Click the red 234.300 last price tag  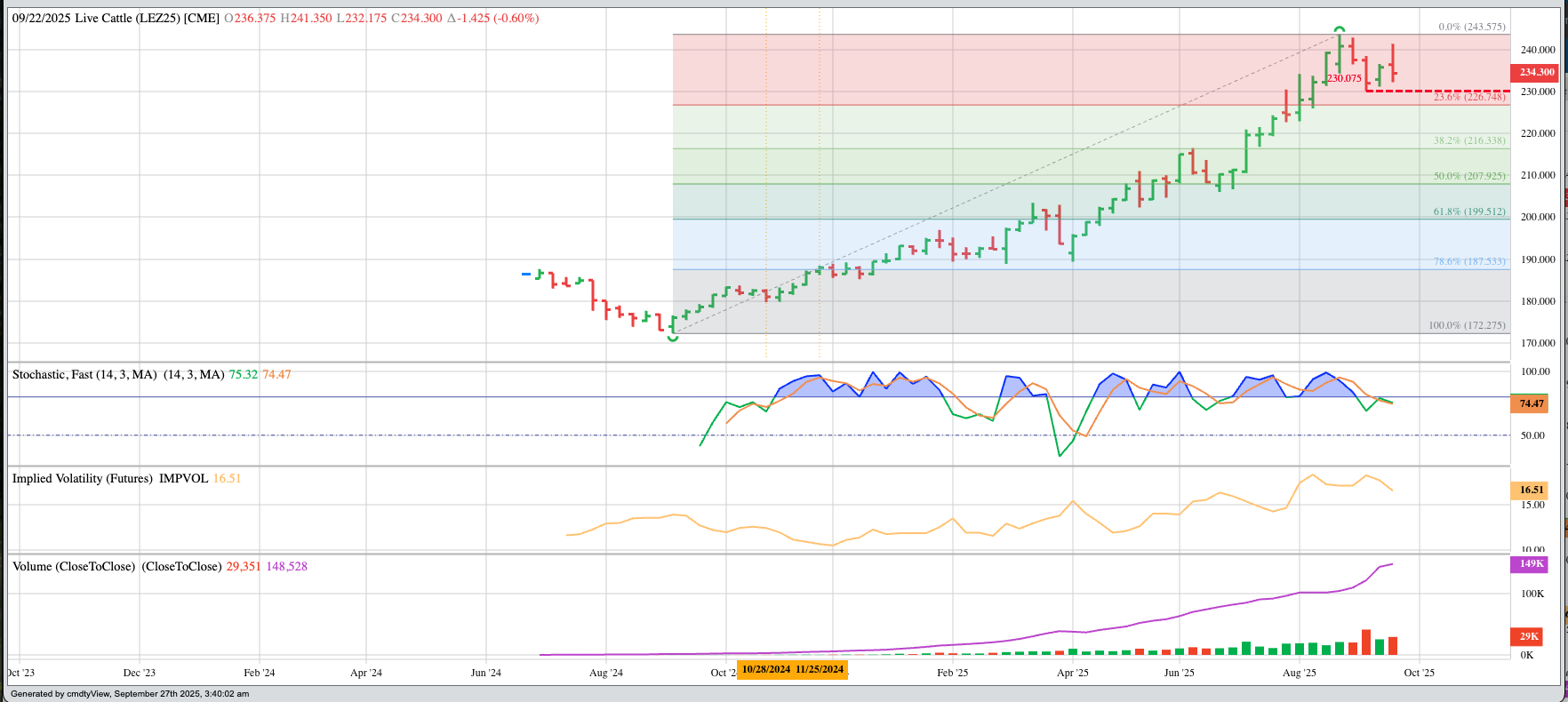1534,73
